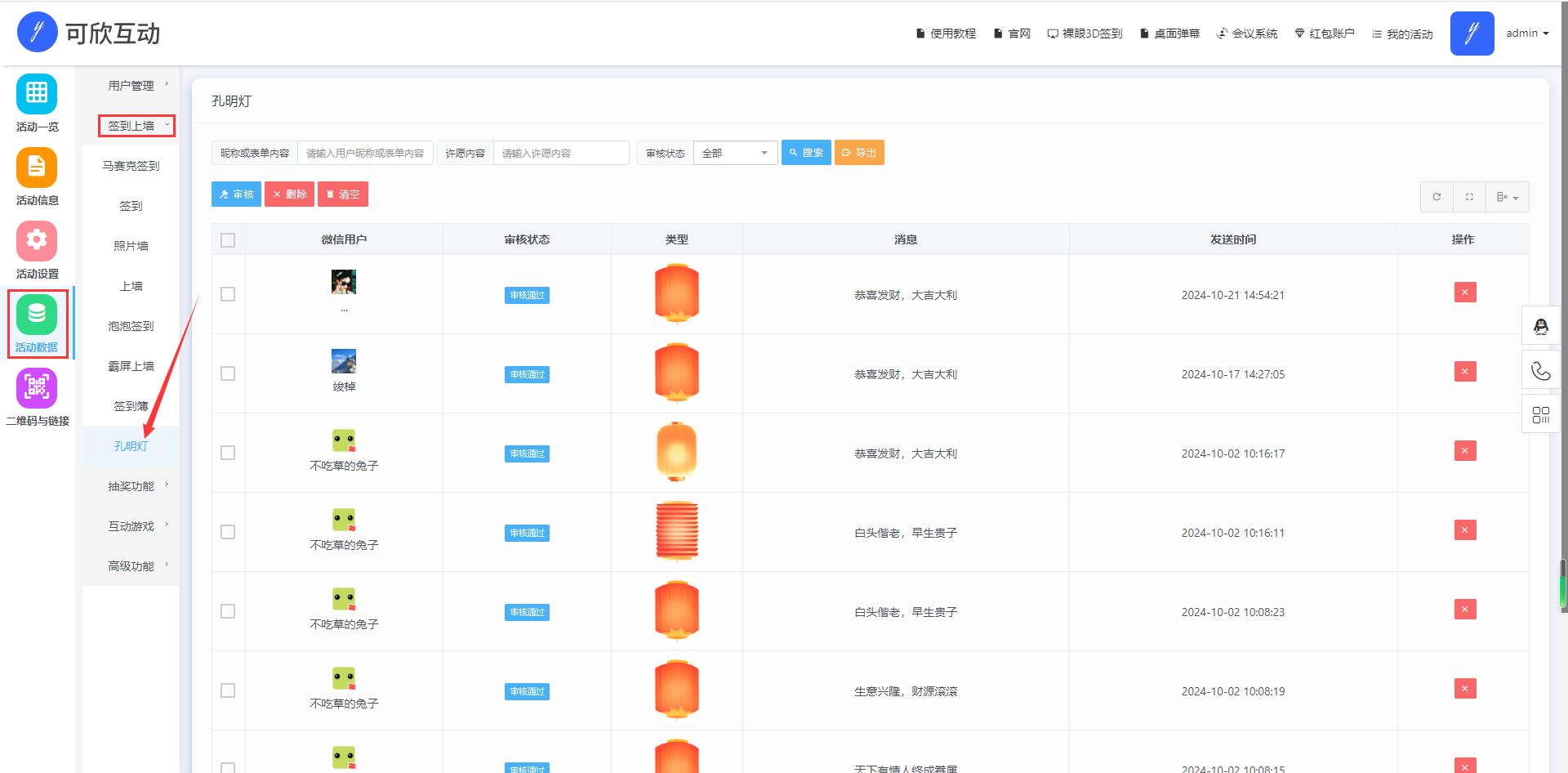Open 桌面弹幕 link
Screen dimensions: 1568x773
point(1169,34)
